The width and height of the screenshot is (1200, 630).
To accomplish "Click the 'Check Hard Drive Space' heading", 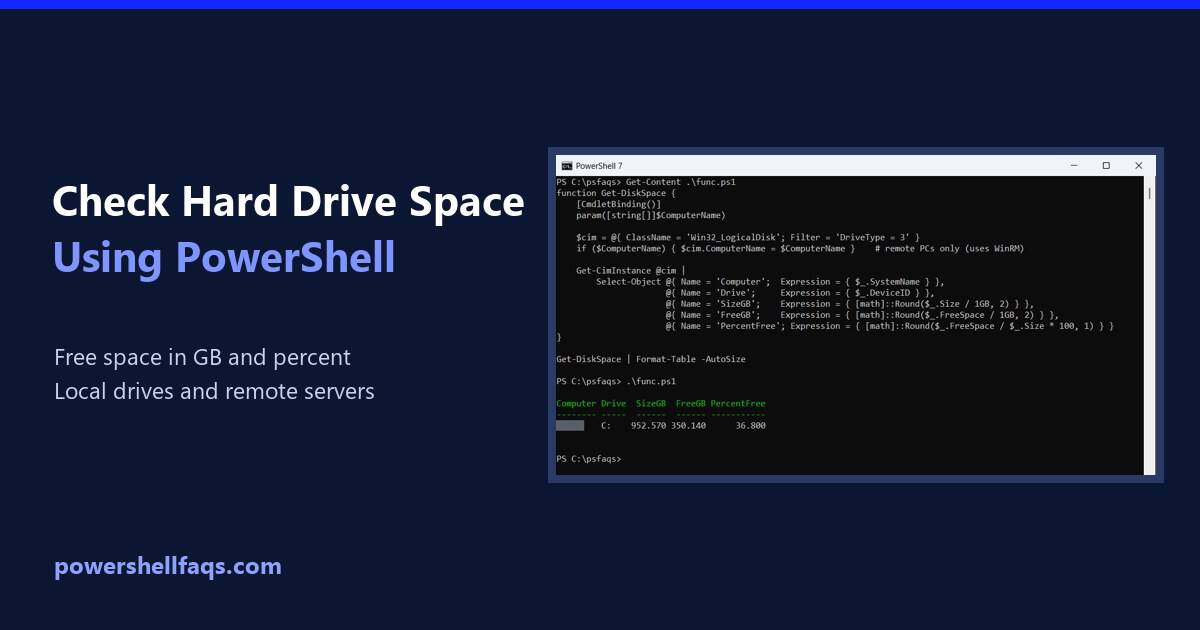I will point(288,202).
